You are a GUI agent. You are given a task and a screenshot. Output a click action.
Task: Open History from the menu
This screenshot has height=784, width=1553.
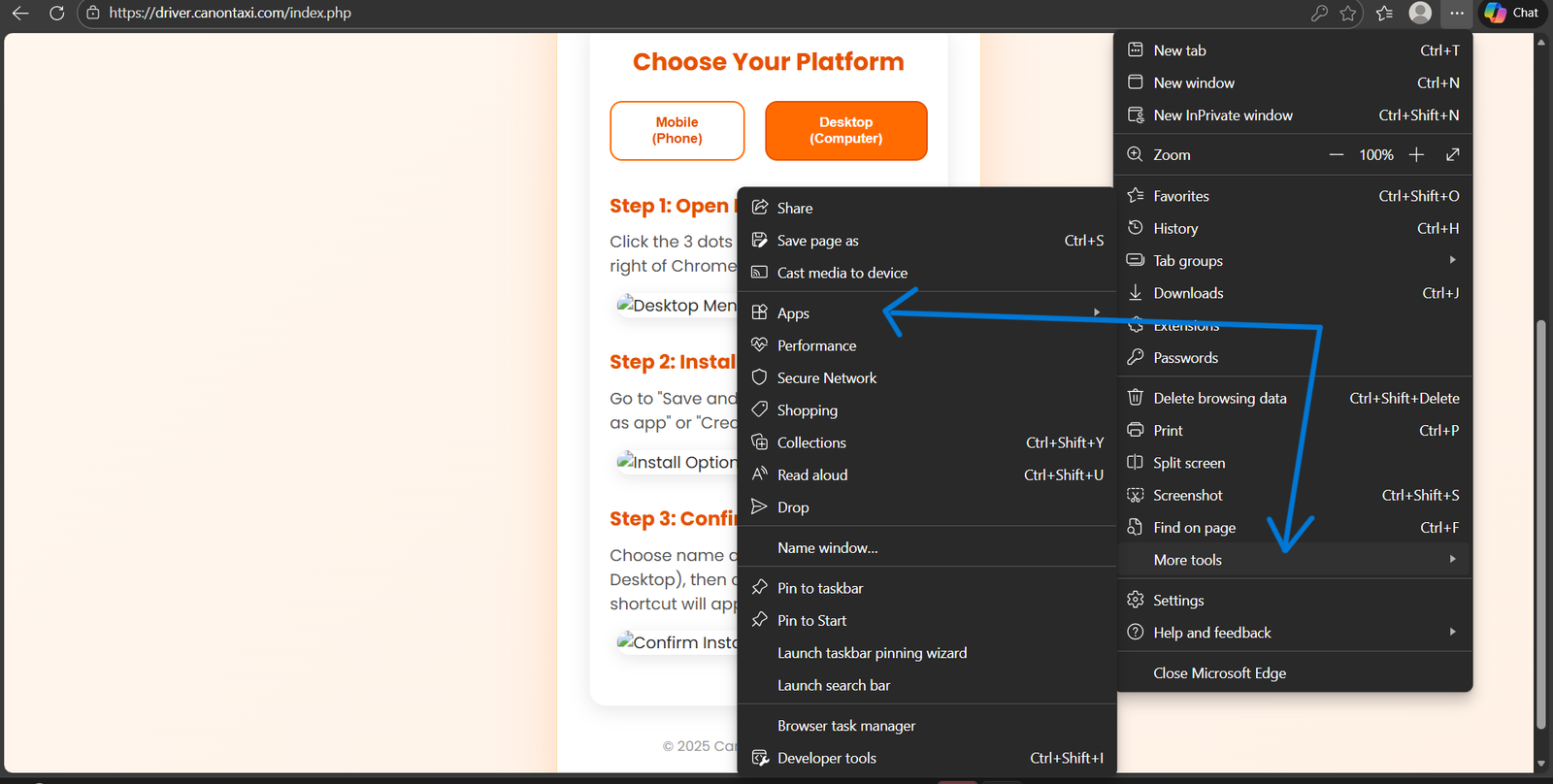pyautogui.click(x=1294, y=228)
